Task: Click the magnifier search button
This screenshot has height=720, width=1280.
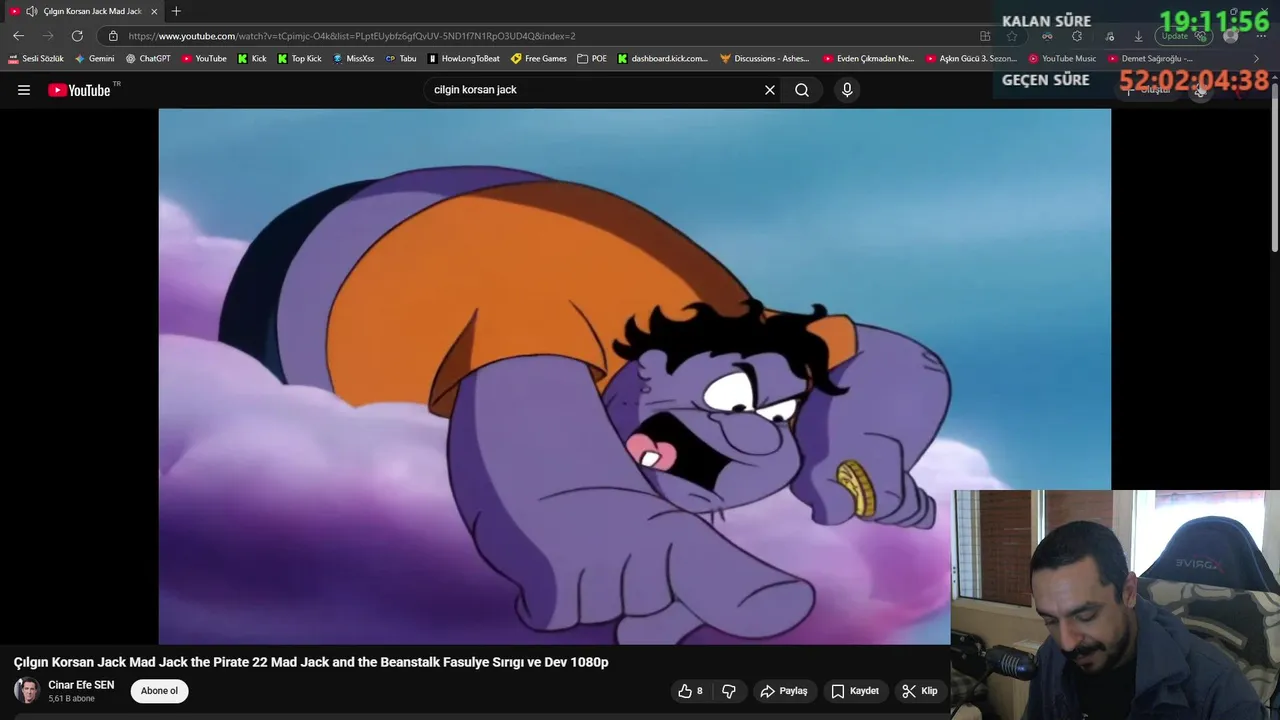Action: (802, 90)
